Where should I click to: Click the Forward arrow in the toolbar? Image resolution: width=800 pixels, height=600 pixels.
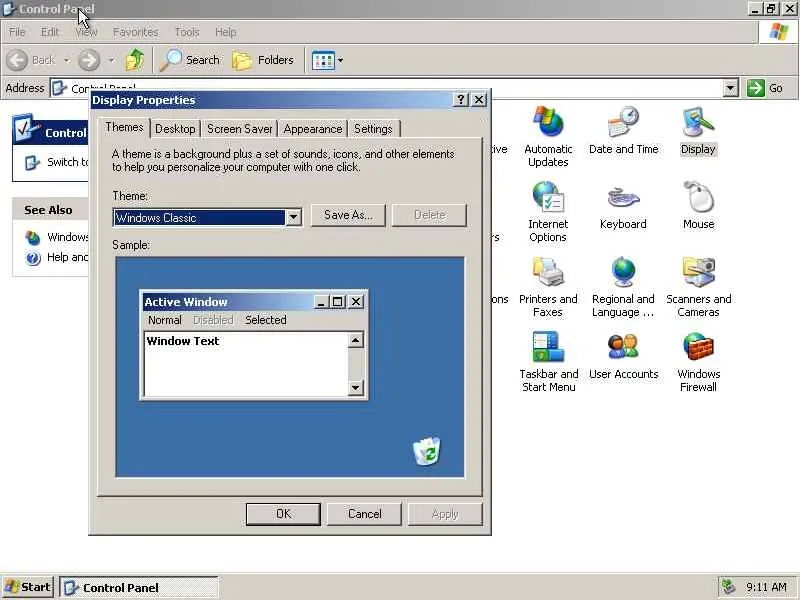pyautogui.click(x=89, y=60)
